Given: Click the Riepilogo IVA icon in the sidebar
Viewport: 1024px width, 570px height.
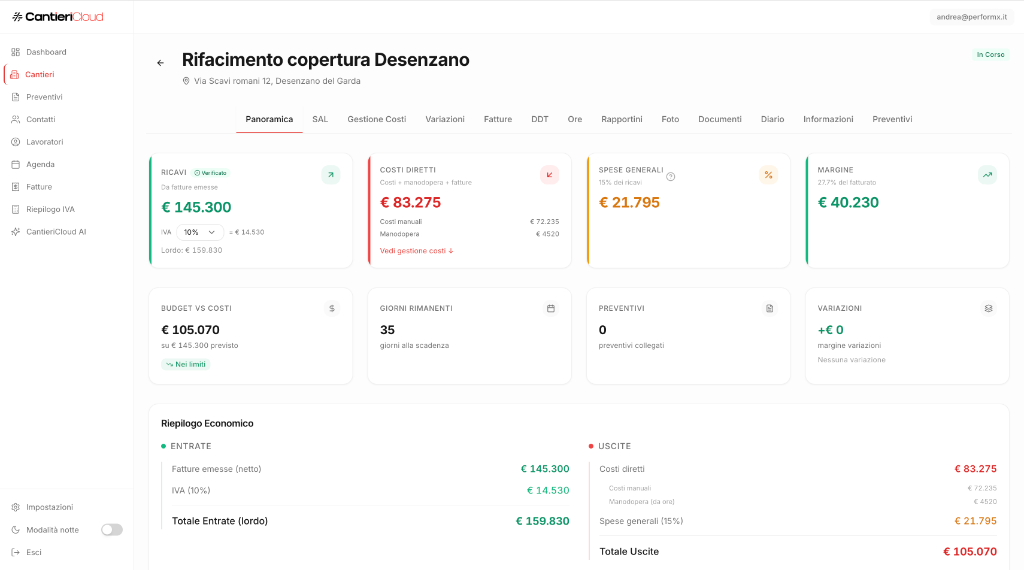Looking at the screenshot, I should (16, 210).
